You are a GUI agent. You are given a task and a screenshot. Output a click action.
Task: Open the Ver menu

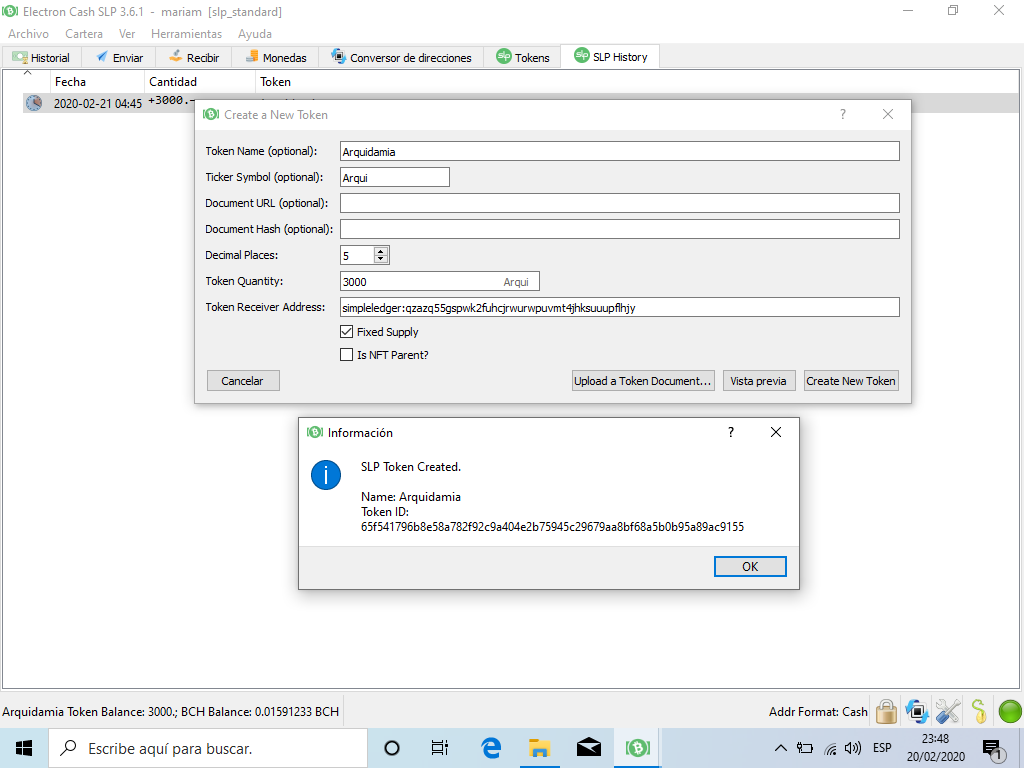(x=127, y=33)
